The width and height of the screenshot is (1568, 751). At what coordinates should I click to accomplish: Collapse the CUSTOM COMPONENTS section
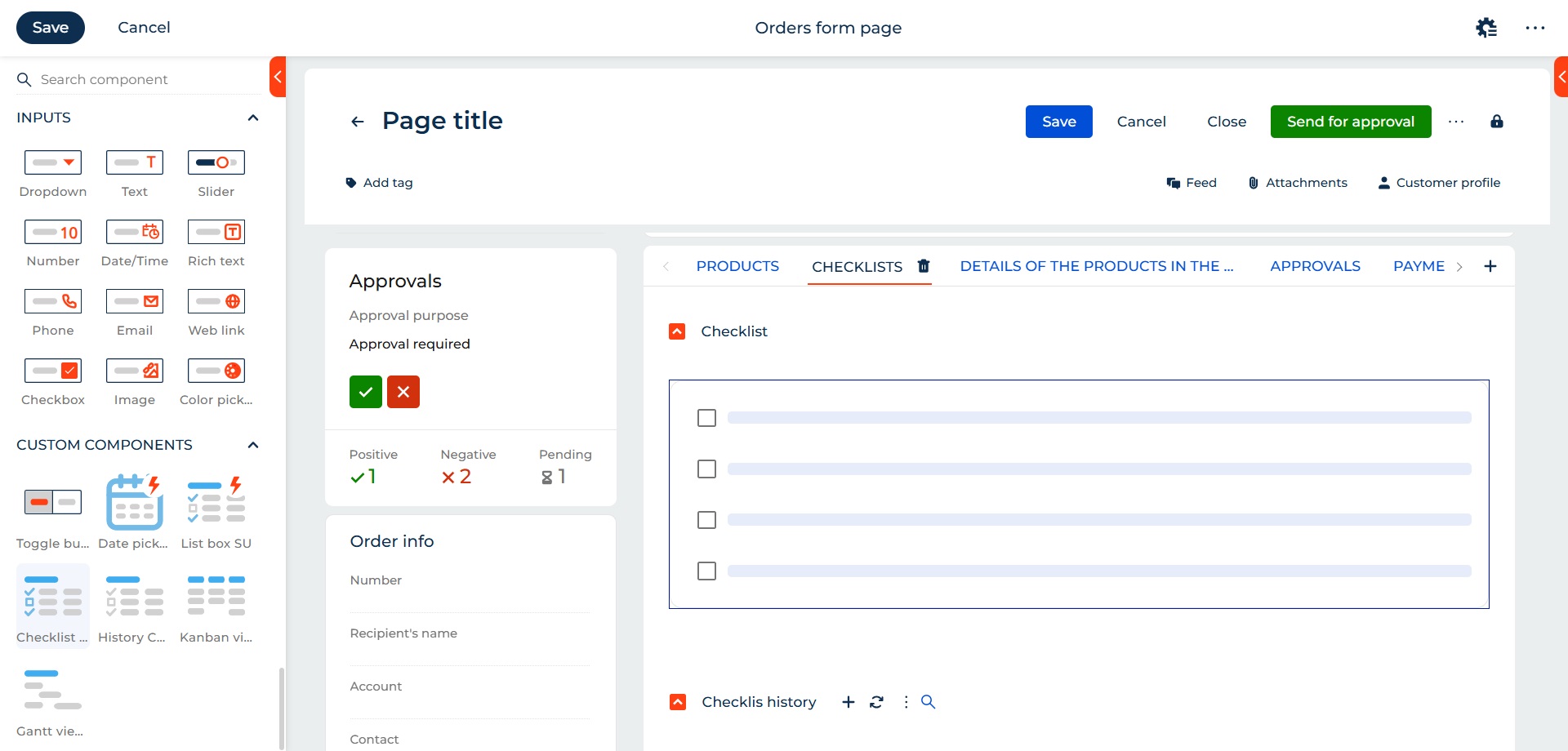pos(253,445)
